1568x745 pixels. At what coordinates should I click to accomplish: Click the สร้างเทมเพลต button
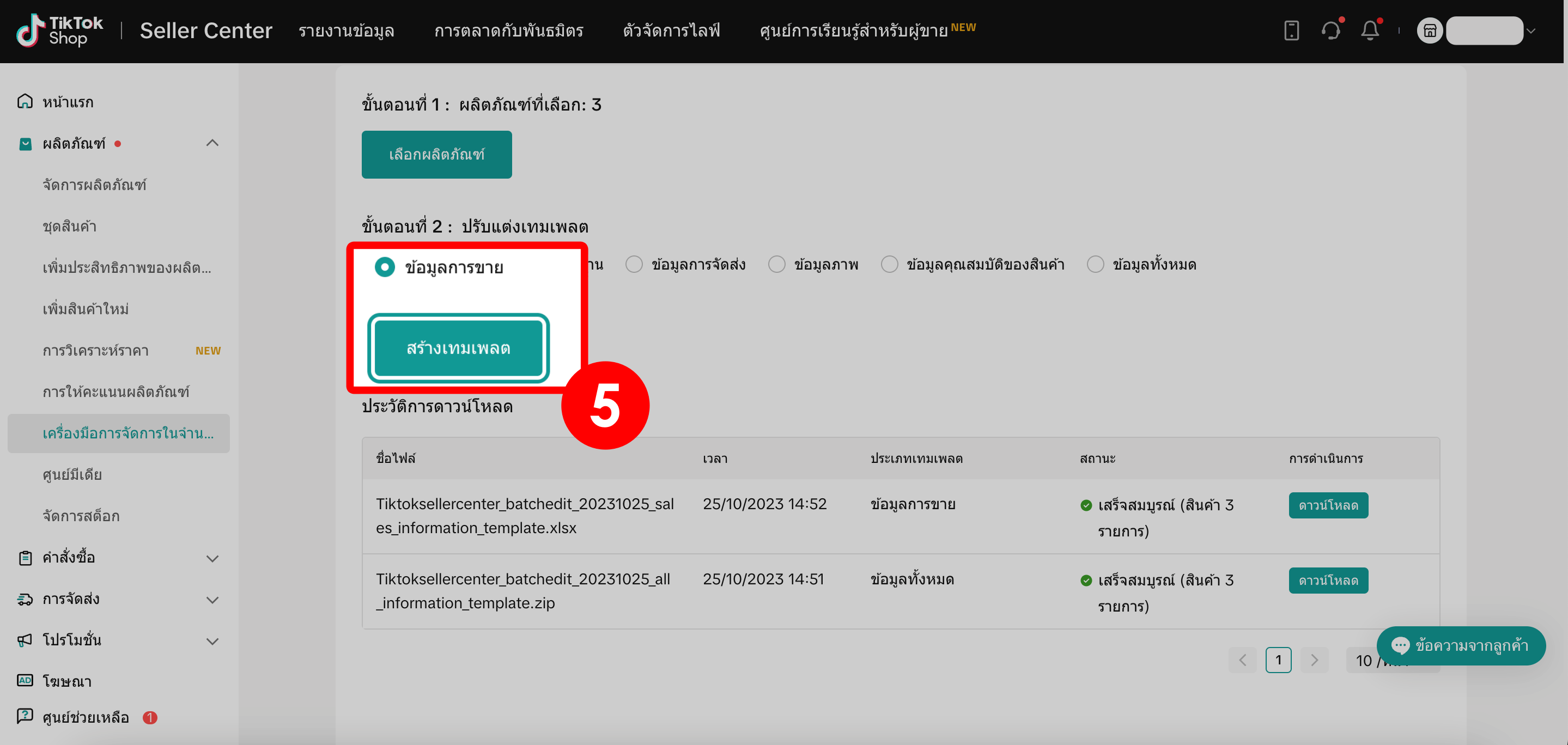458,348
